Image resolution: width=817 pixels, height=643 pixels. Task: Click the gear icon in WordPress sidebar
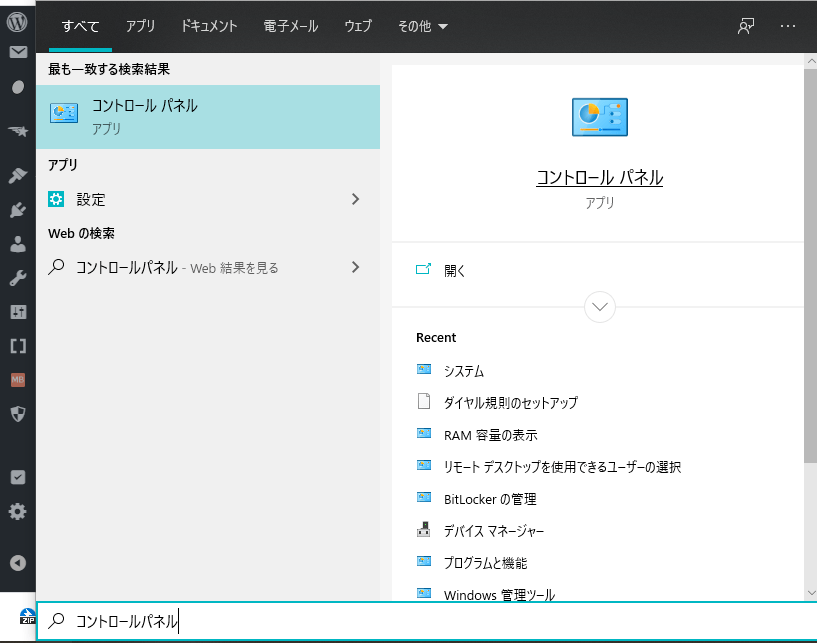(x=18, y=511)
